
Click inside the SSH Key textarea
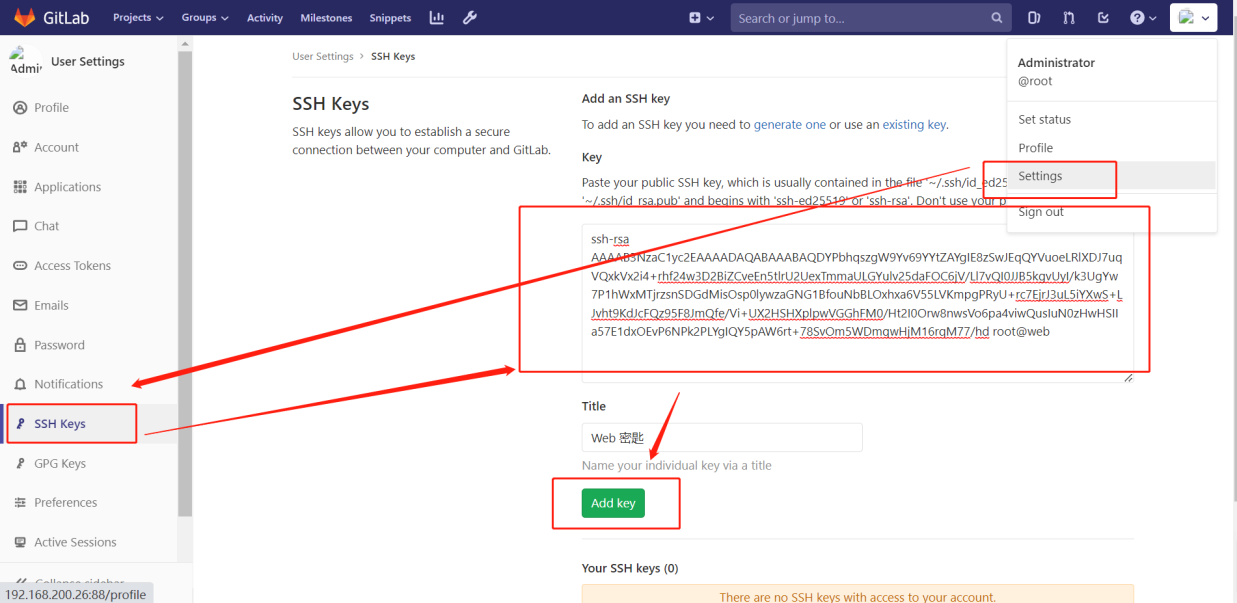(x=858, y=303)
